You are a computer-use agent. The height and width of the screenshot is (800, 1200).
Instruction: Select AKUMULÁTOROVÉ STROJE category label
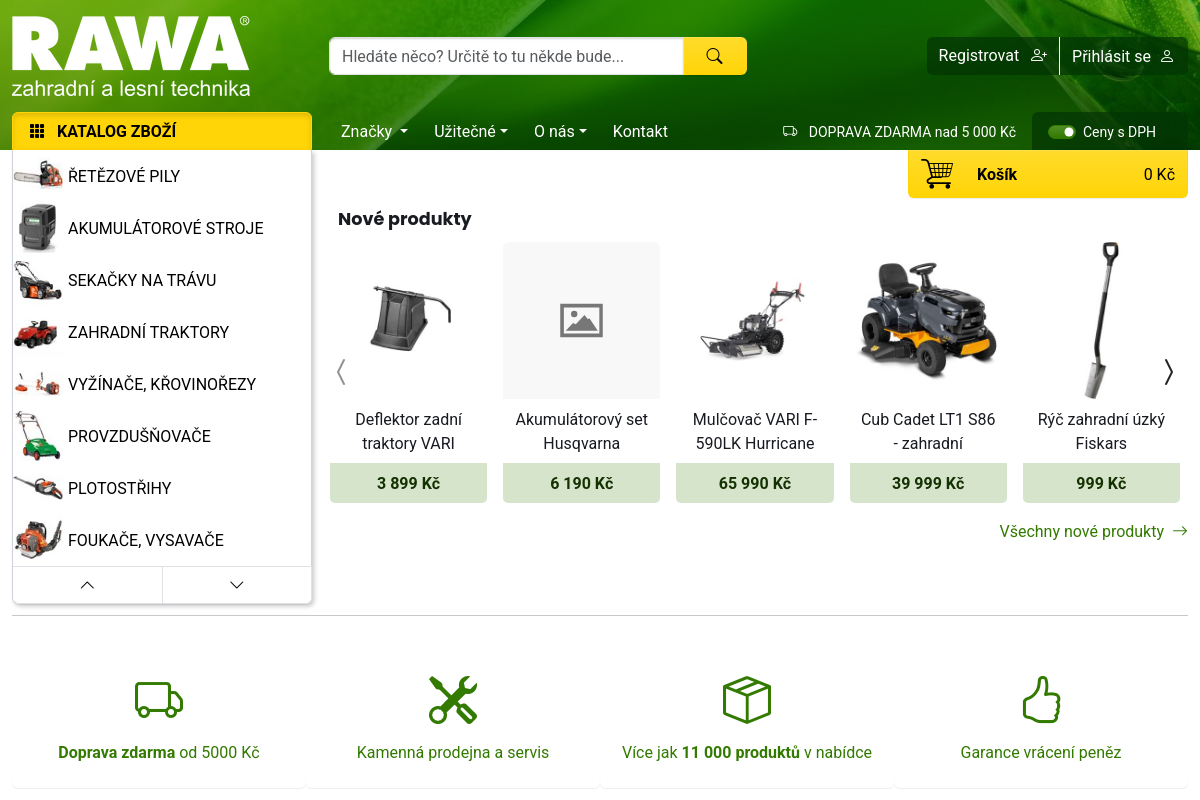click(x=166, y=228)
